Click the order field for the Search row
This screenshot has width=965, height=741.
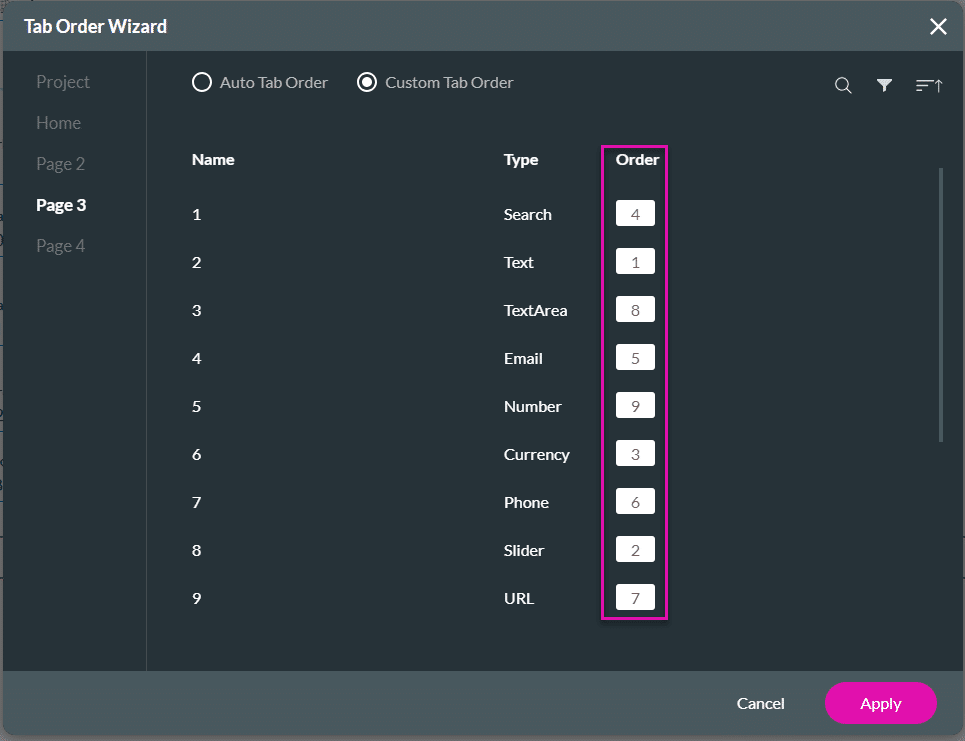click(635, 212)
